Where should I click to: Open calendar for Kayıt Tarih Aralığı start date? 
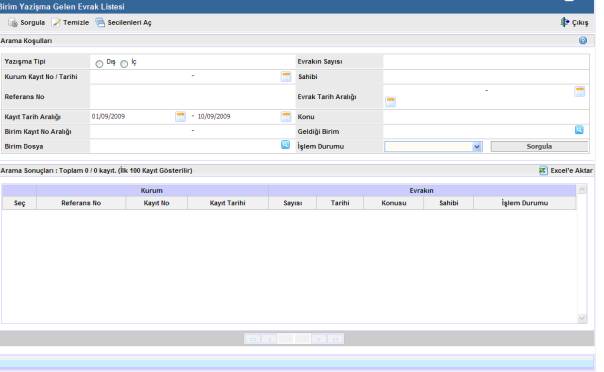(180, 116)
